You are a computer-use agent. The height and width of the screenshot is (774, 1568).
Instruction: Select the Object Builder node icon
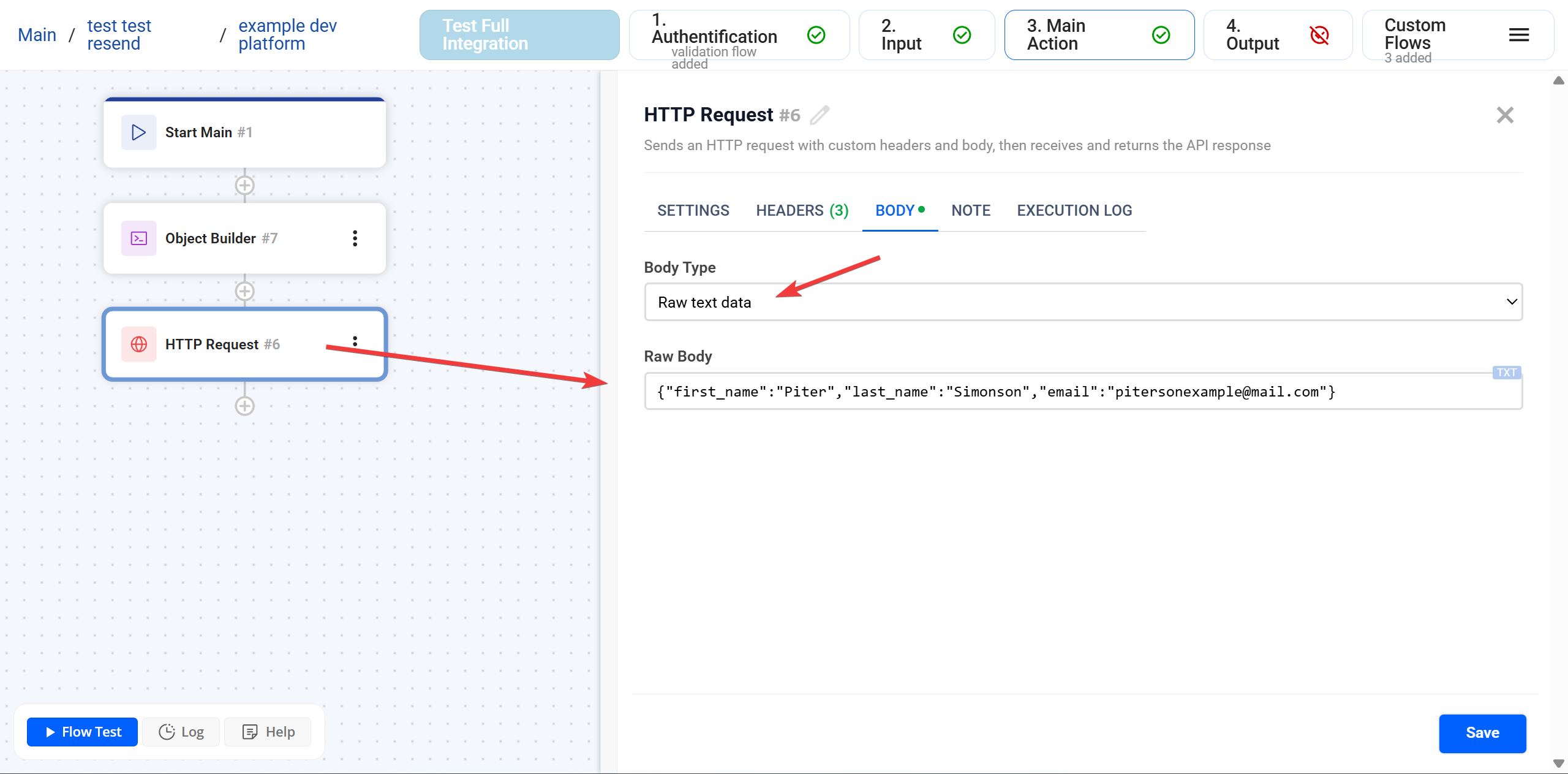pos(138,238)
